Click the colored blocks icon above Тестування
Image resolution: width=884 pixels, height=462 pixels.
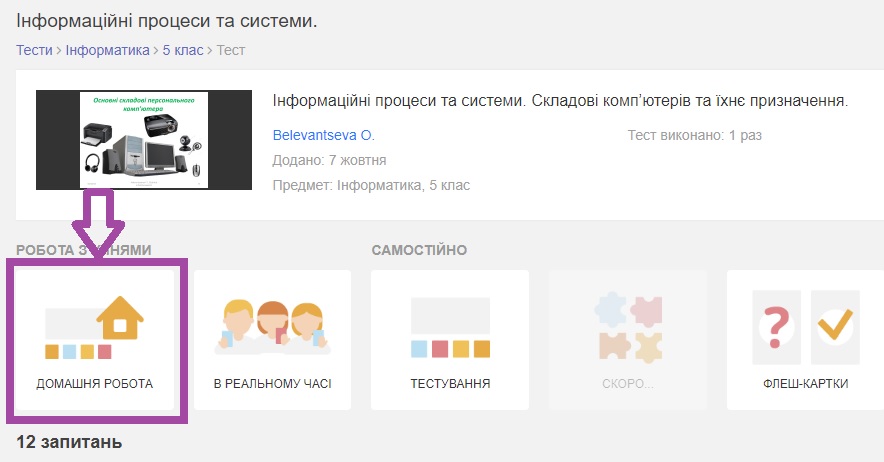pos(450,327)
